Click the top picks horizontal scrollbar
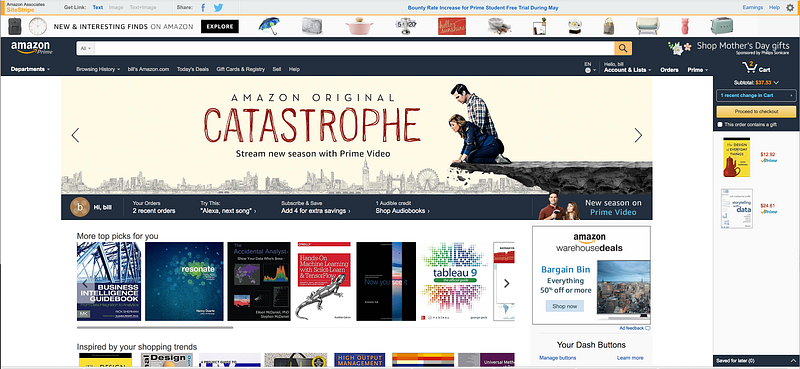 tap(155, 327)
